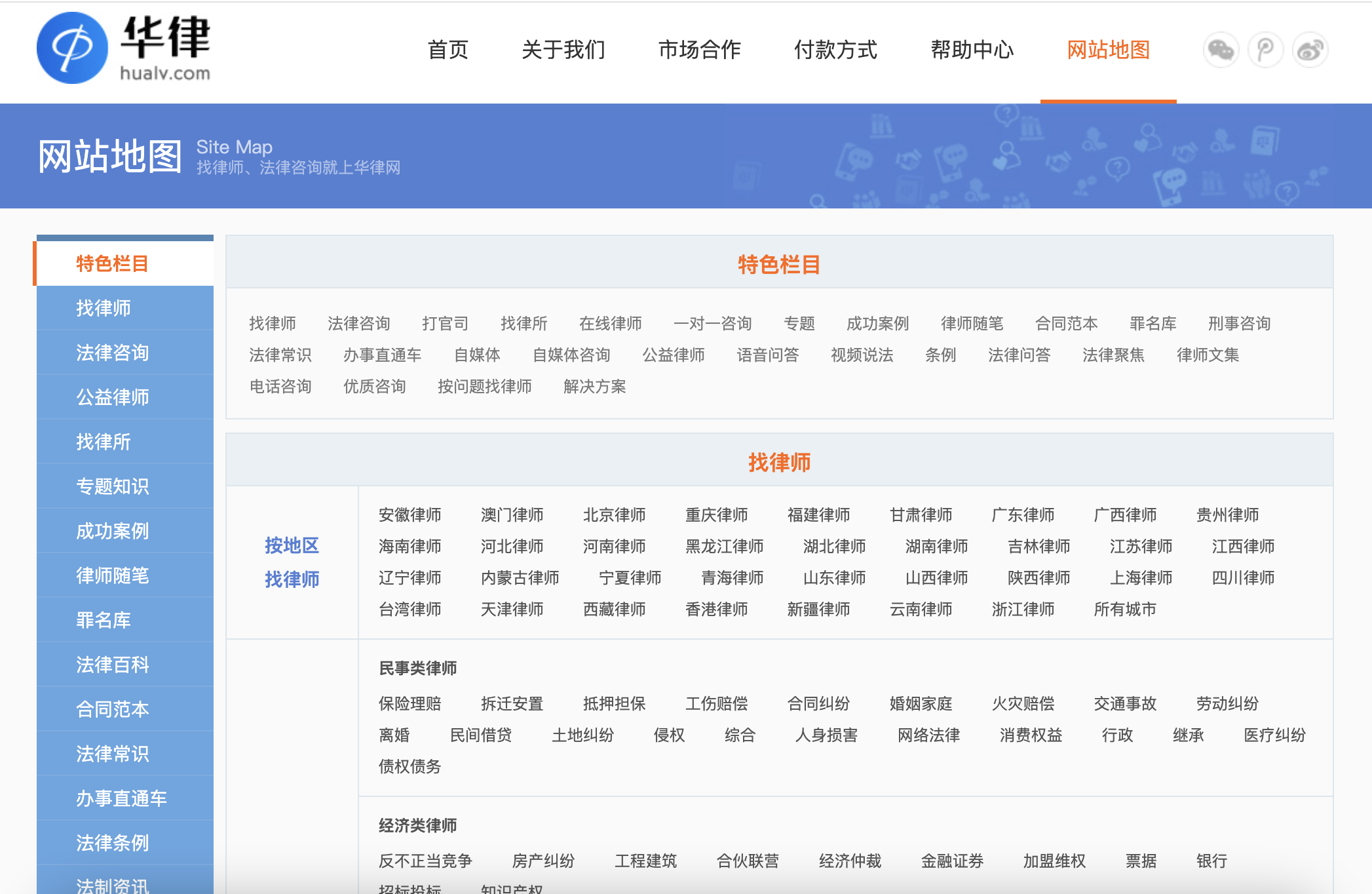The image size is (1372, 894).
Task: Jump to 法律咨询 in left sidebar
Action: click(x=112, y=353)
